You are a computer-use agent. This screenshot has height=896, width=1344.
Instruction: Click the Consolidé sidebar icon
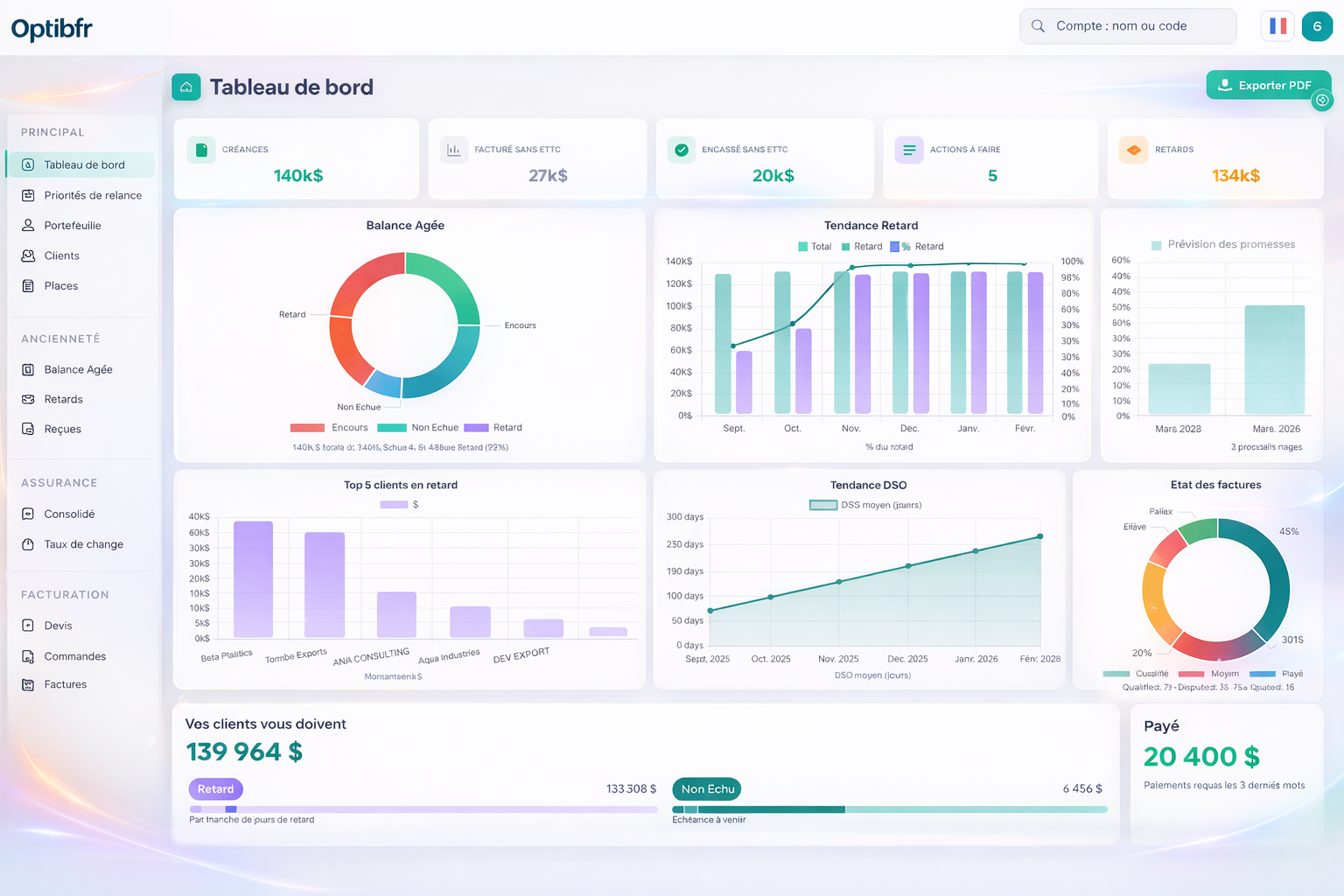[28, 514]
